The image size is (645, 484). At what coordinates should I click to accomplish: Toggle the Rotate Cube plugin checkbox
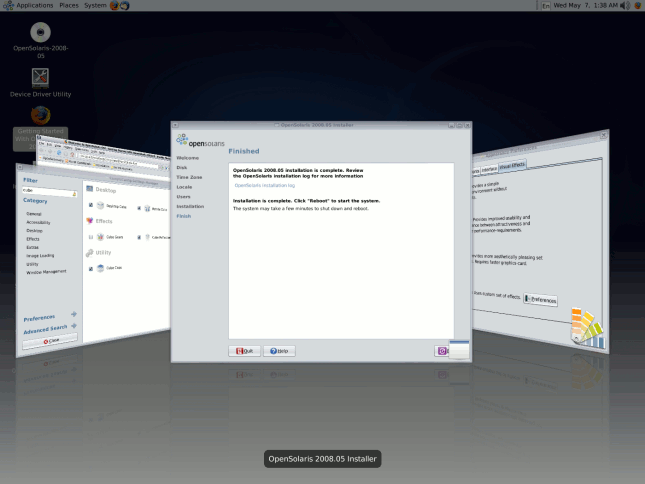click(x=139, y=208)
